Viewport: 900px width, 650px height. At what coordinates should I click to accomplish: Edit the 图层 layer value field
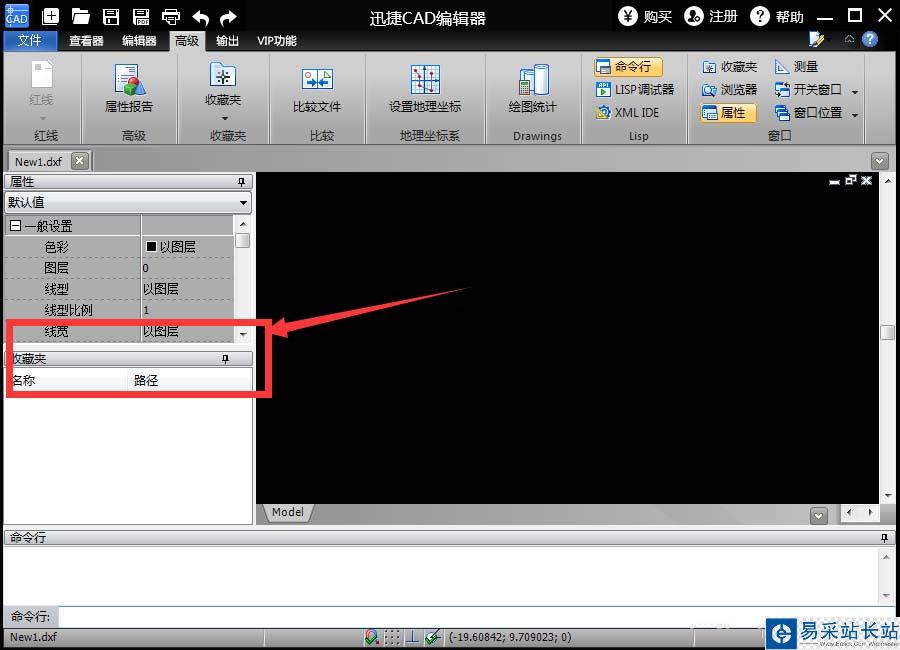pos(187,268)
